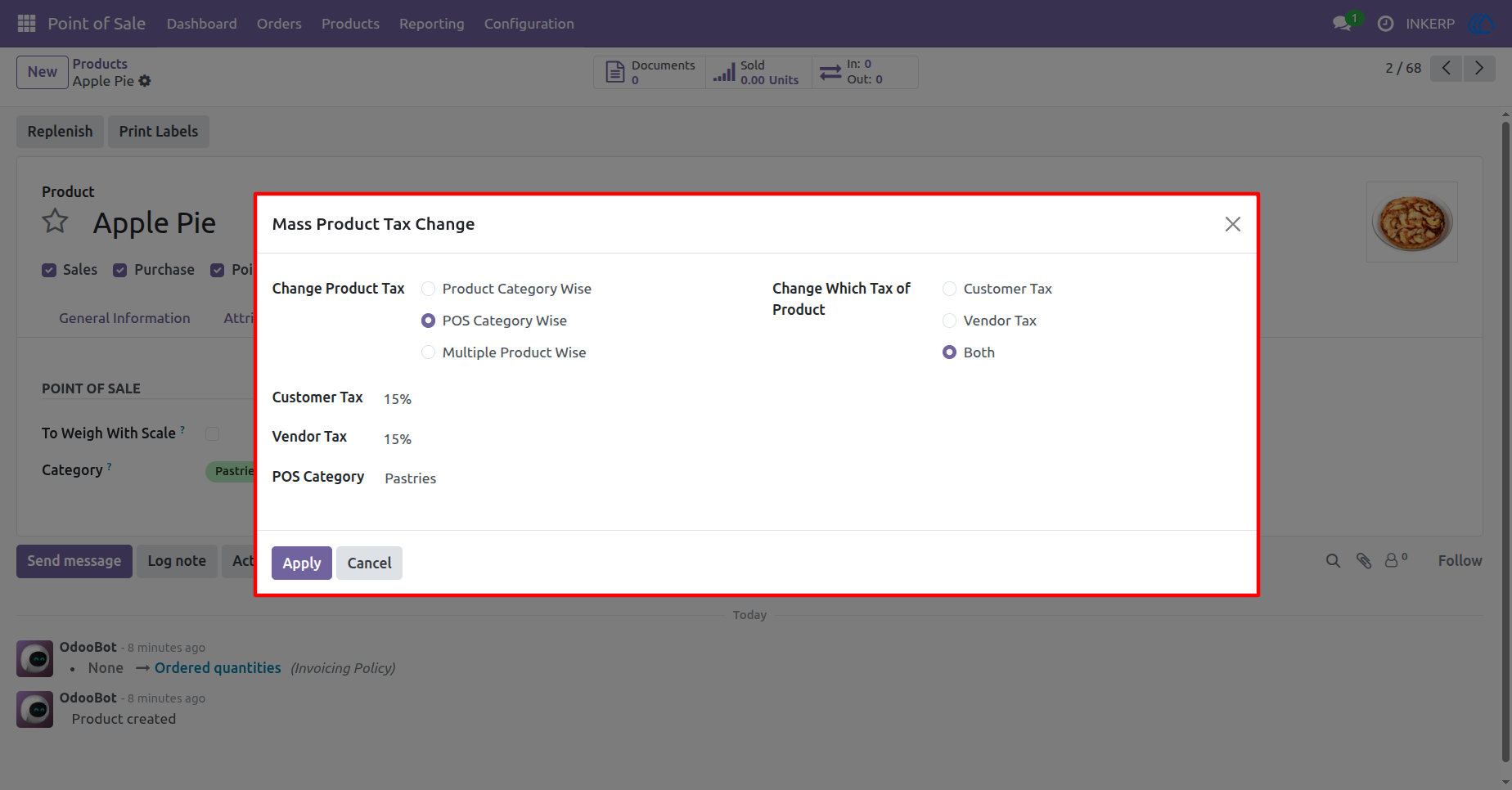The width and height of the screenshot is (1512, 790).
Task: Show followers list icon
Action: point(1395,560)
